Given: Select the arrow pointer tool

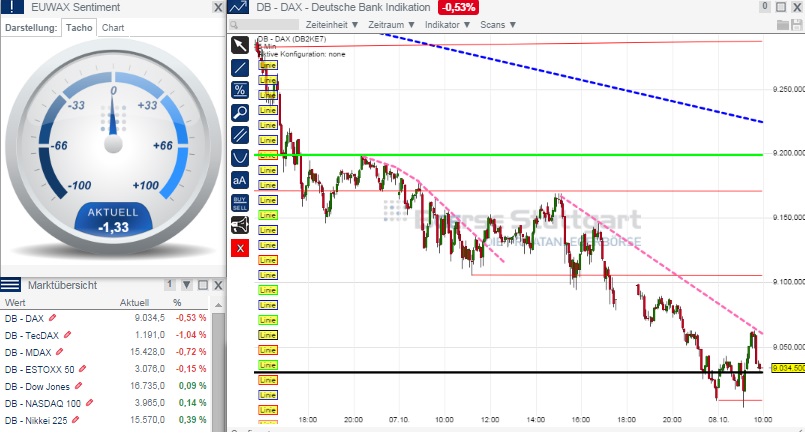Looking at the screenshot, I should tap(240, 45).
